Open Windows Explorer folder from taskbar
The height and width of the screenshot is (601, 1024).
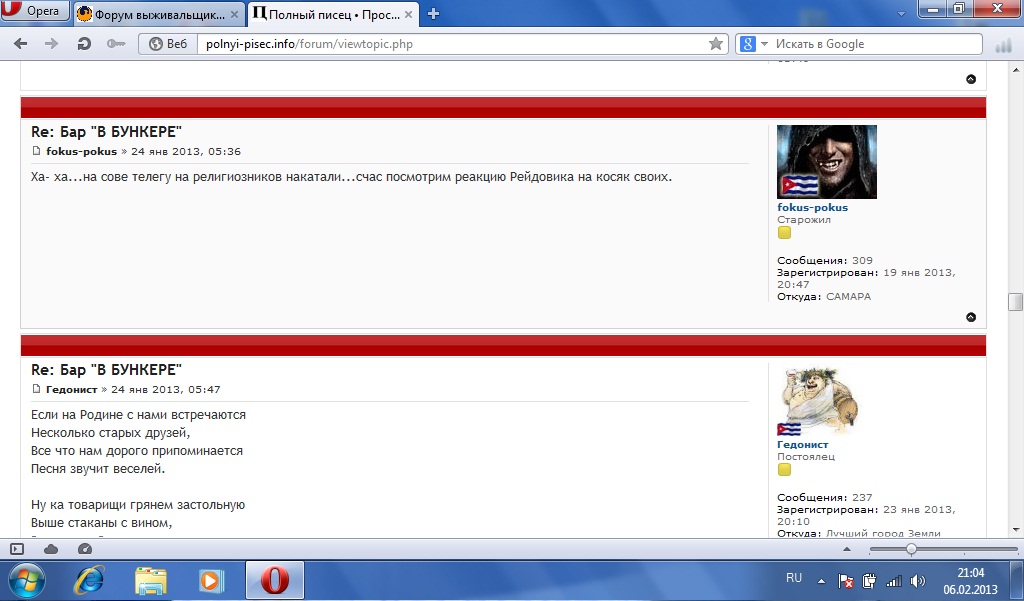tap(150, 580)
